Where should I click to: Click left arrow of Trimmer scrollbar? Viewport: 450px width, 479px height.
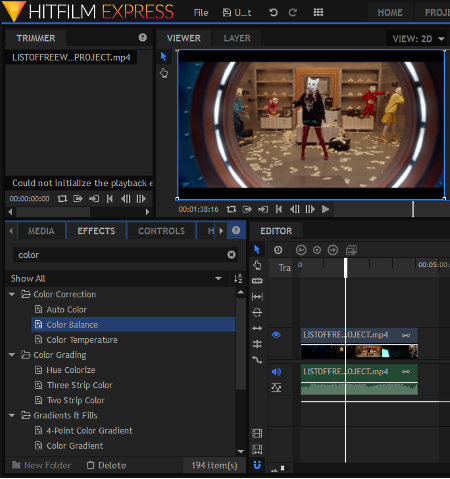coord(10,212)
